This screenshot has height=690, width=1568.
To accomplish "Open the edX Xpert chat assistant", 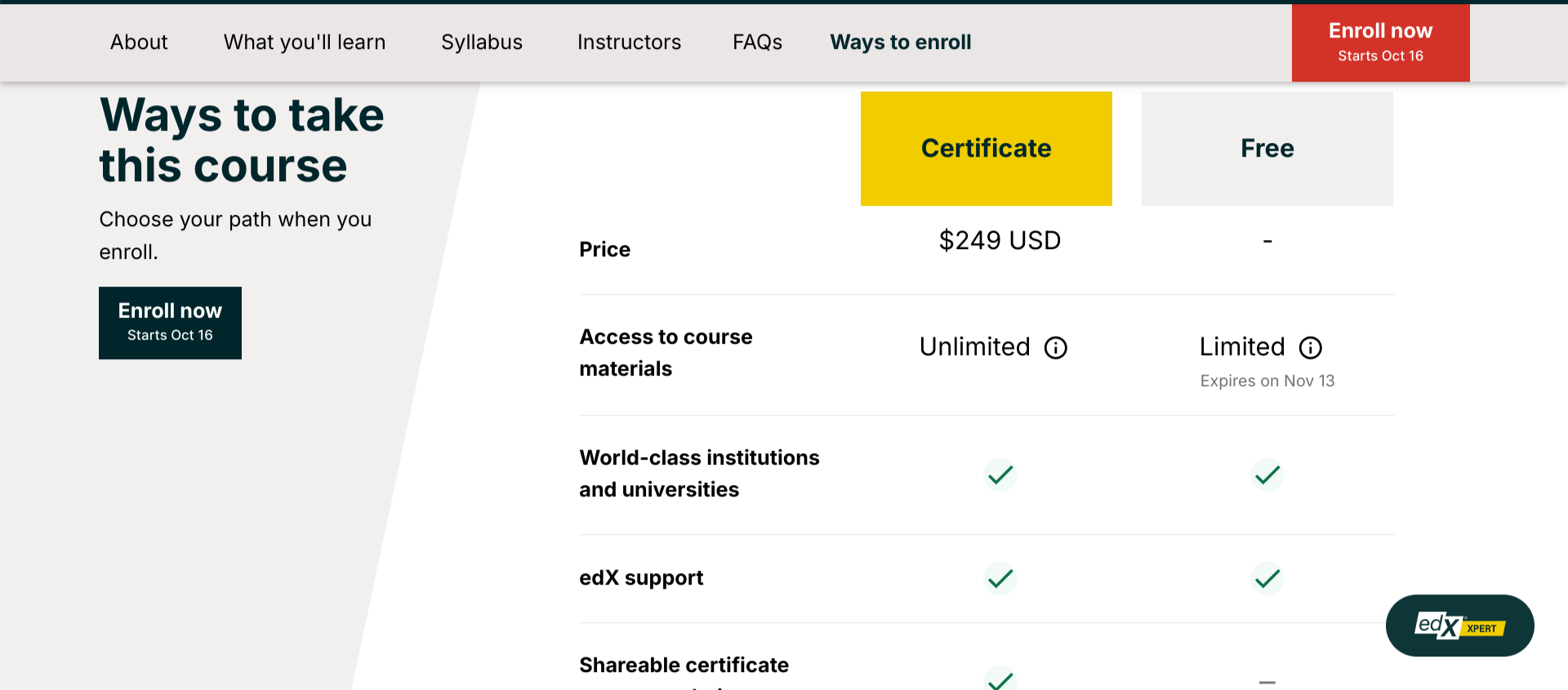I will (x=1459, y=625).
